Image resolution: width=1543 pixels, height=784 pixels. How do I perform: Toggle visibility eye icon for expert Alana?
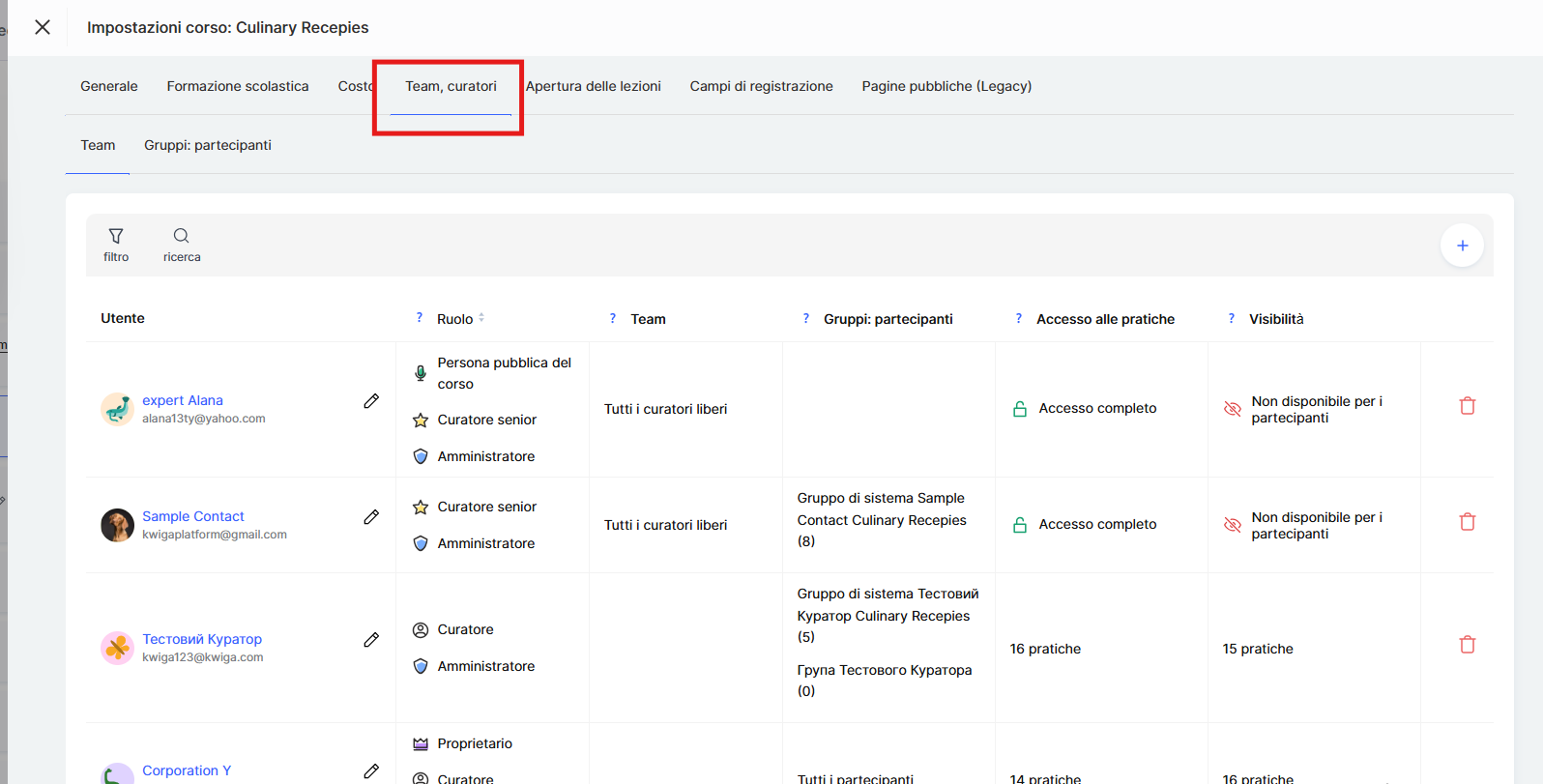(1232, 409)
